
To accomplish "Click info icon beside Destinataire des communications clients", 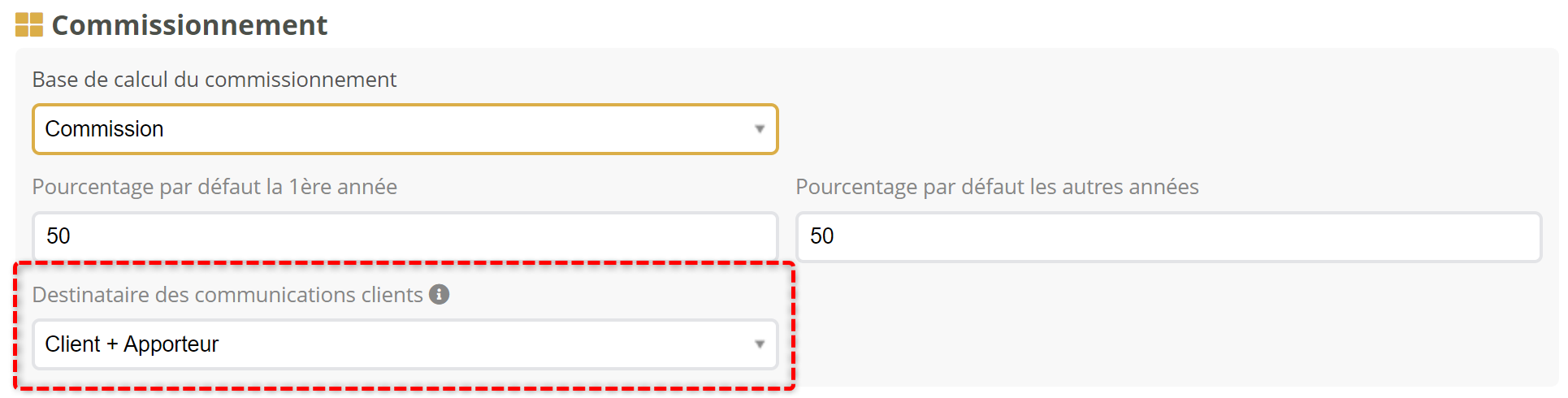I will (x=440, y=294).
